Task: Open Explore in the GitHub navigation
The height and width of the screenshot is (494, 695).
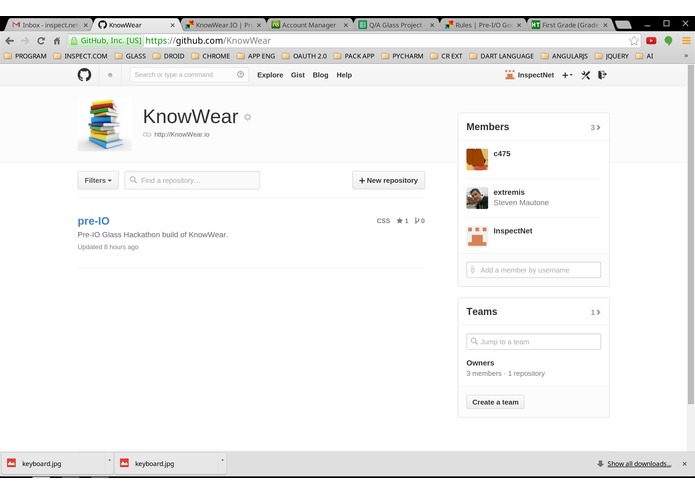Action: [x=270, y=75]
